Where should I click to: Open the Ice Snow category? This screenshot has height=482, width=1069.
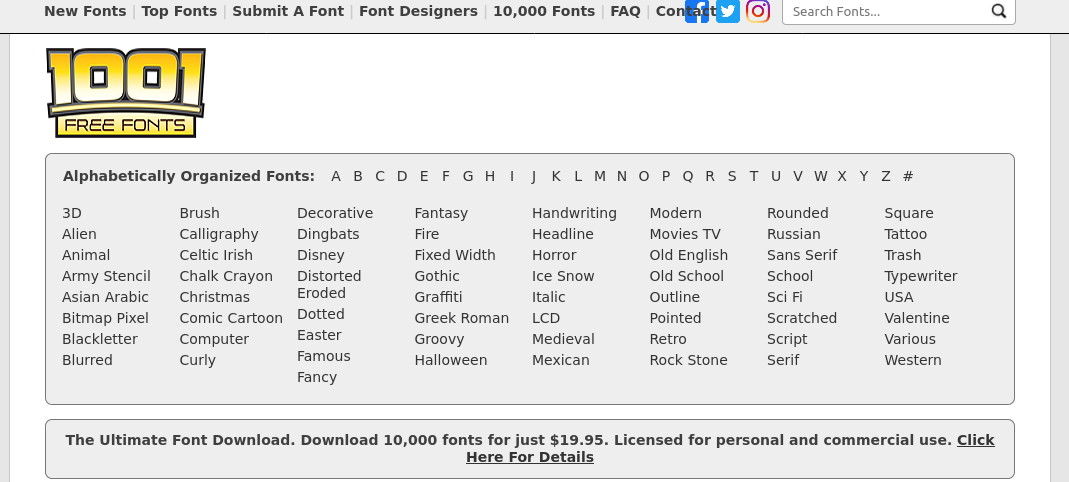tap(563, 276)
